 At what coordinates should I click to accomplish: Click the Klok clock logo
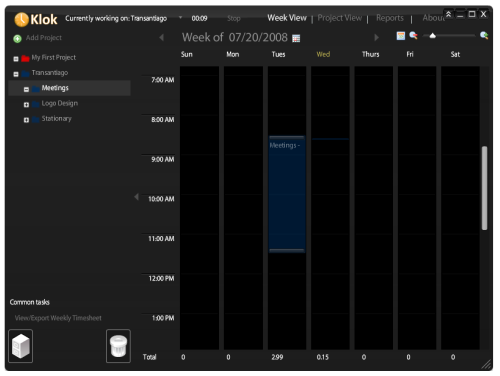point(21,19)
